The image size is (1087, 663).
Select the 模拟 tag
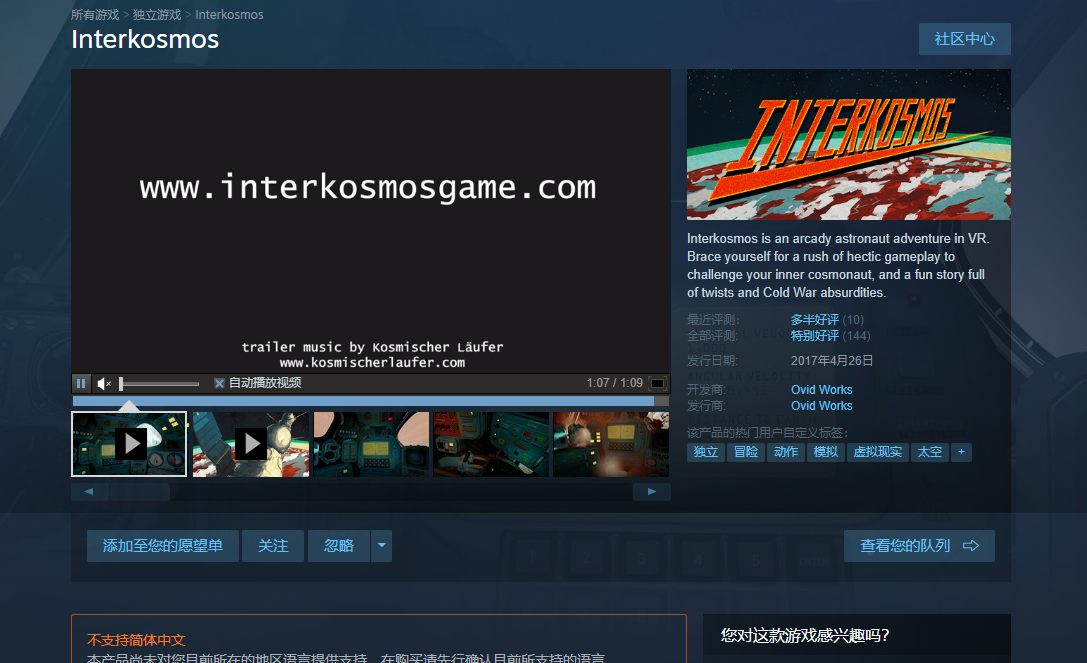826,452
